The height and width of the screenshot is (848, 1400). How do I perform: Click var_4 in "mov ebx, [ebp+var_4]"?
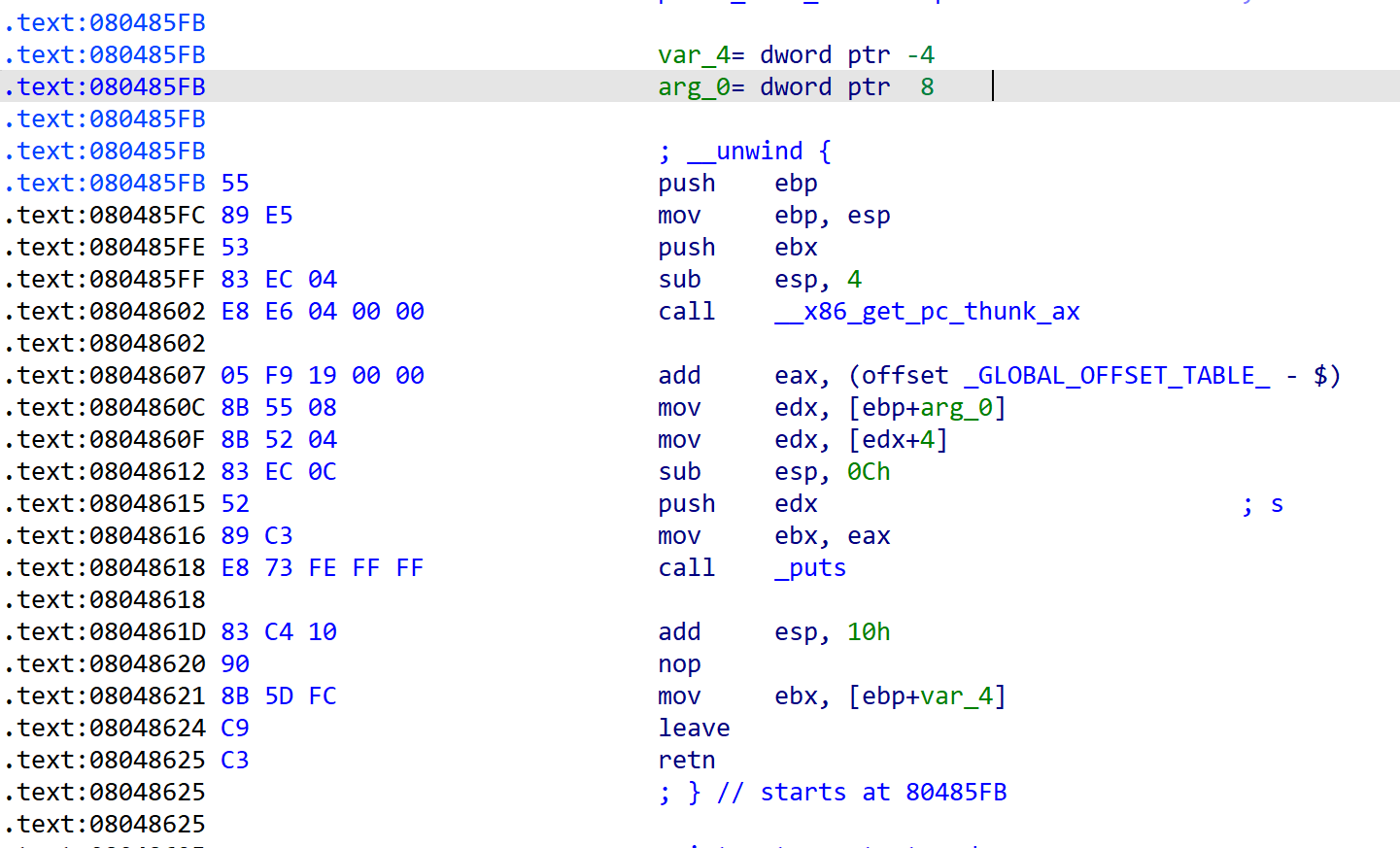coord(956,695)
